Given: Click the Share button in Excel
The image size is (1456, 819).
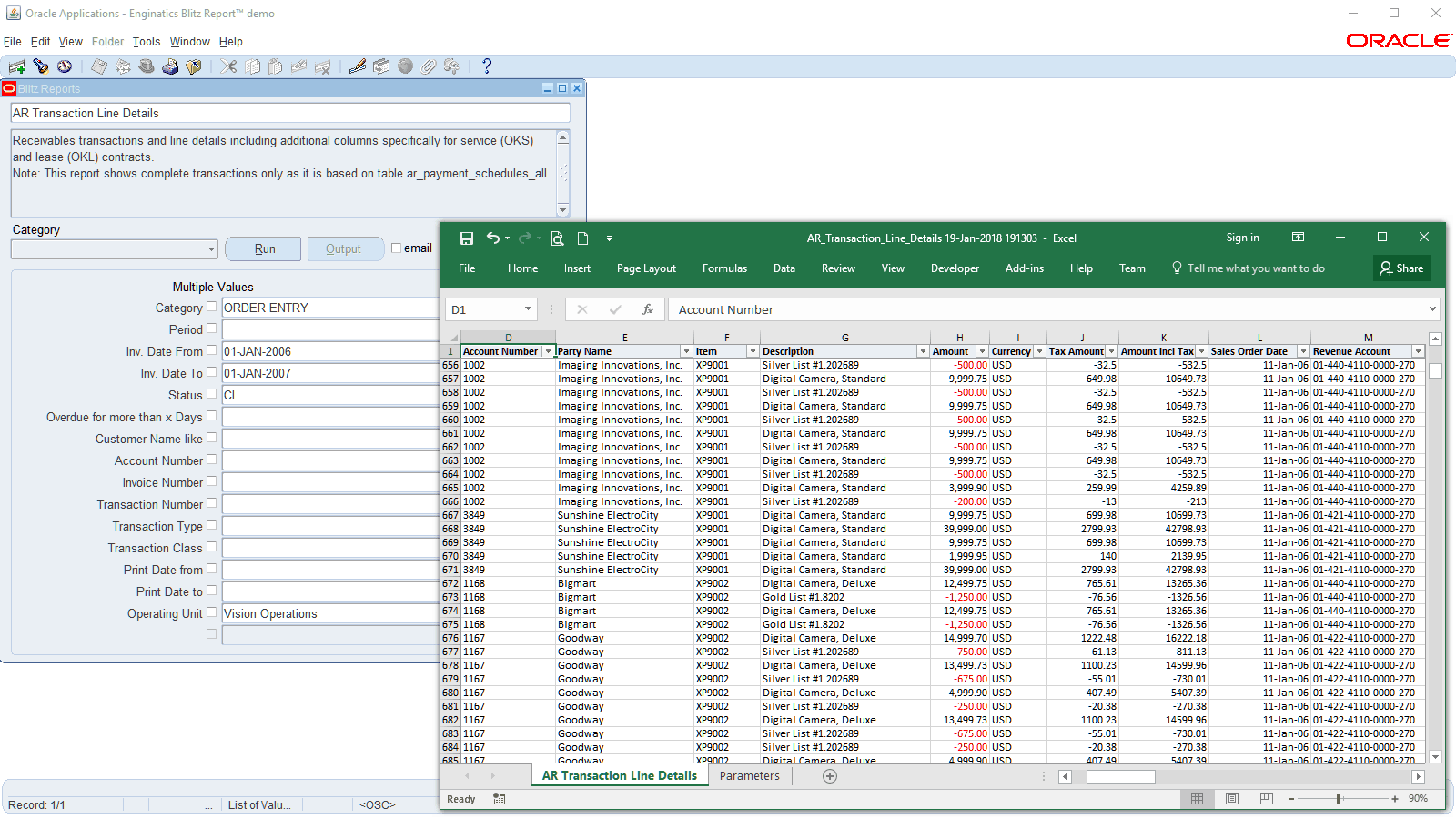Looking at the screenshot, I should tap(1402, 268).
